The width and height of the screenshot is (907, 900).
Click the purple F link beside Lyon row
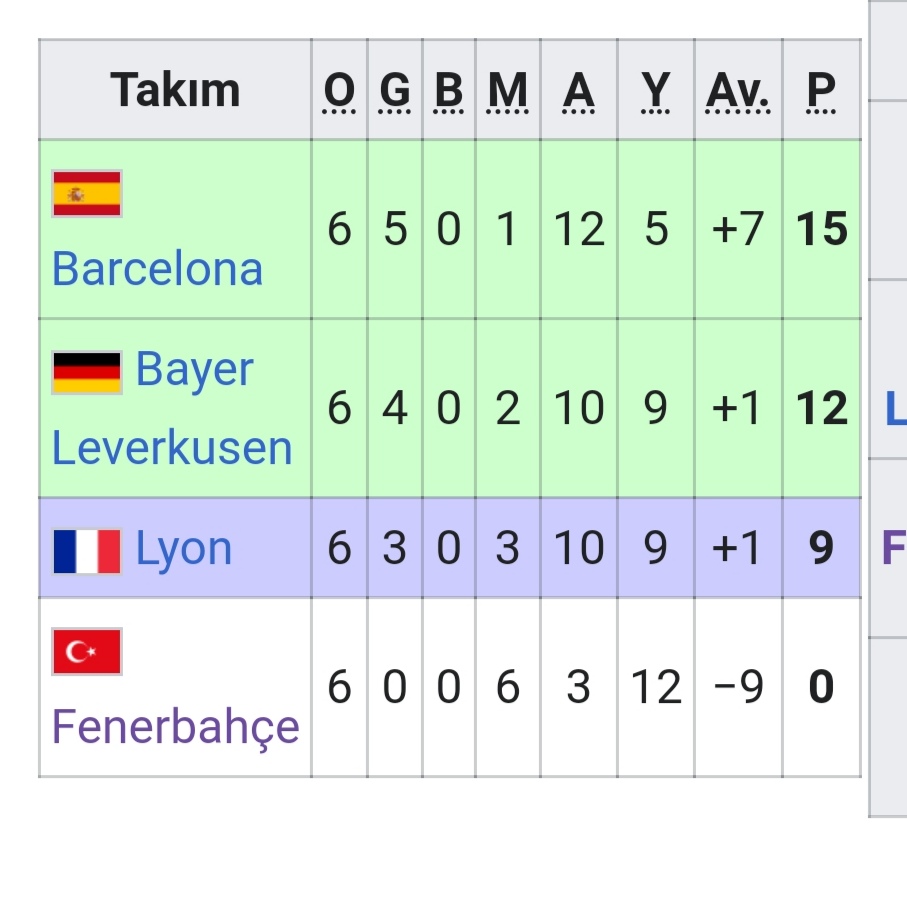(894, 548)
